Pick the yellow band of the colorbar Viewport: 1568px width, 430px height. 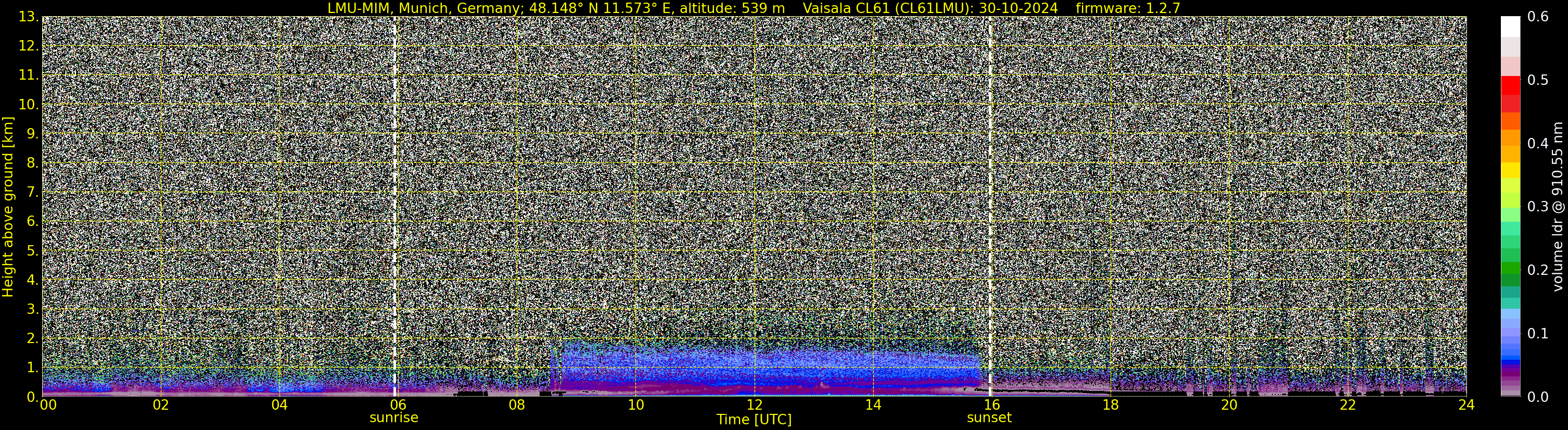pos(1510,170)
